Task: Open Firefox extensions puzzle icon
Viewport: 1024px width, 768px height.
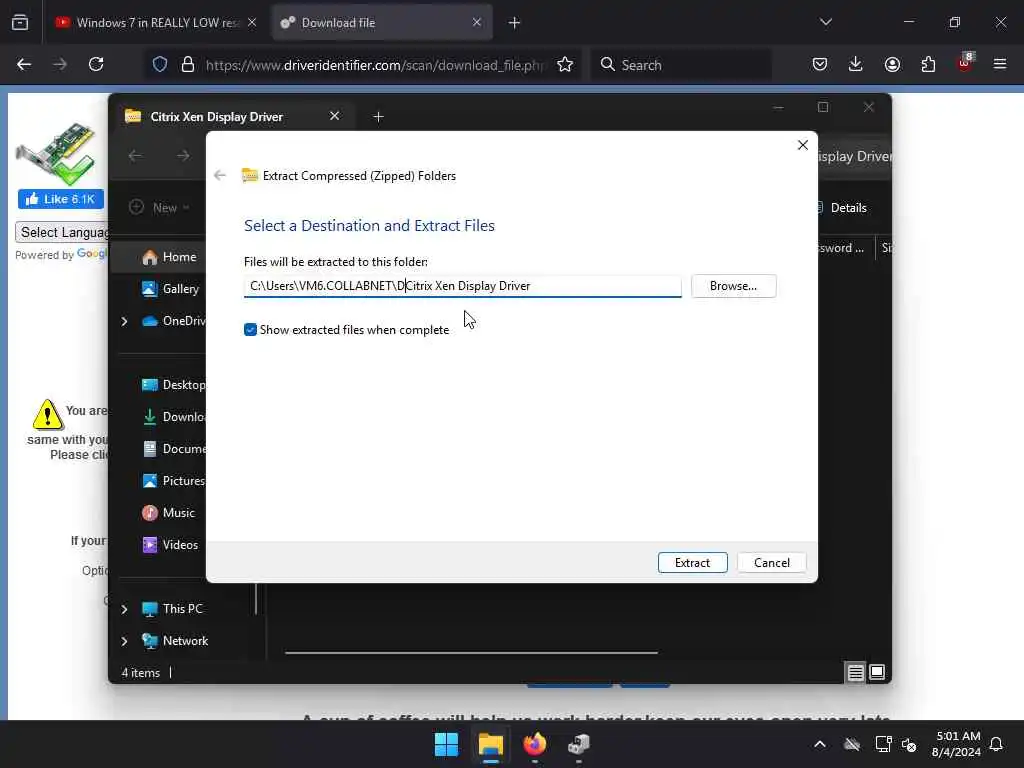Action: pyautogui.click(x=928, y=65)
